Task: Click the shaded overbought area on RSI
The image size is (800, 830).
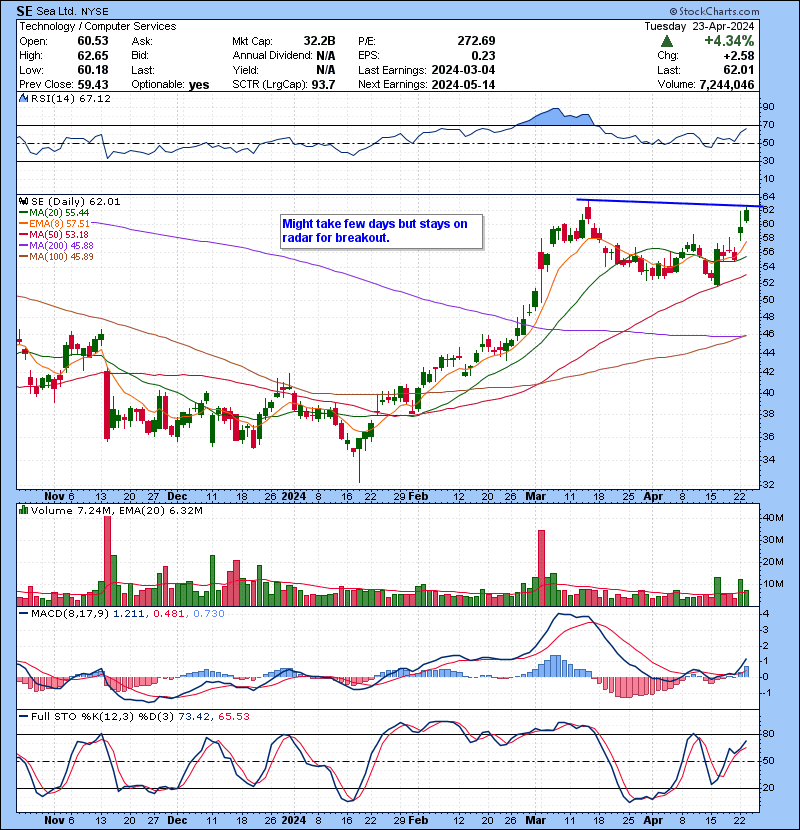Action: coord(554,118)
